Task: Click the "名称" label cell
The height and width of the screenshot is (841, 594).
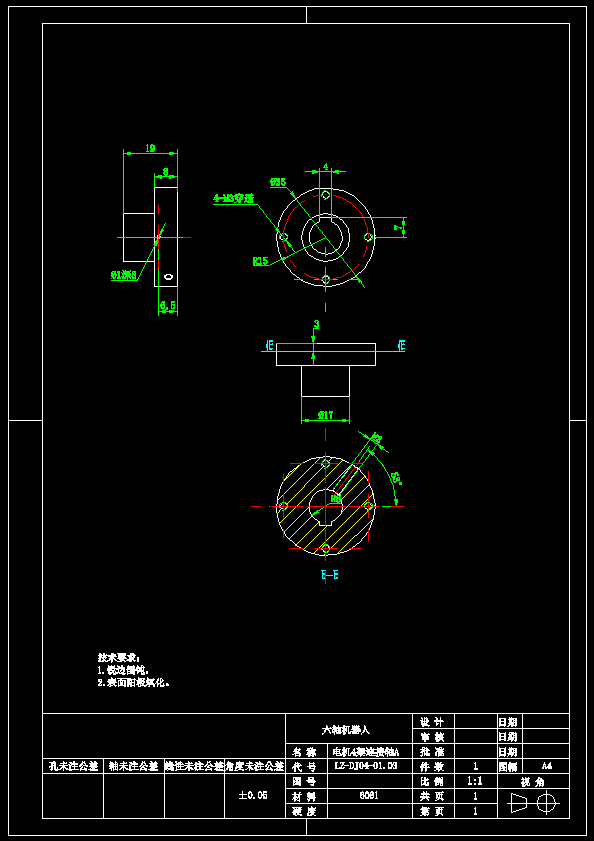Action: (x=307, y=751)
